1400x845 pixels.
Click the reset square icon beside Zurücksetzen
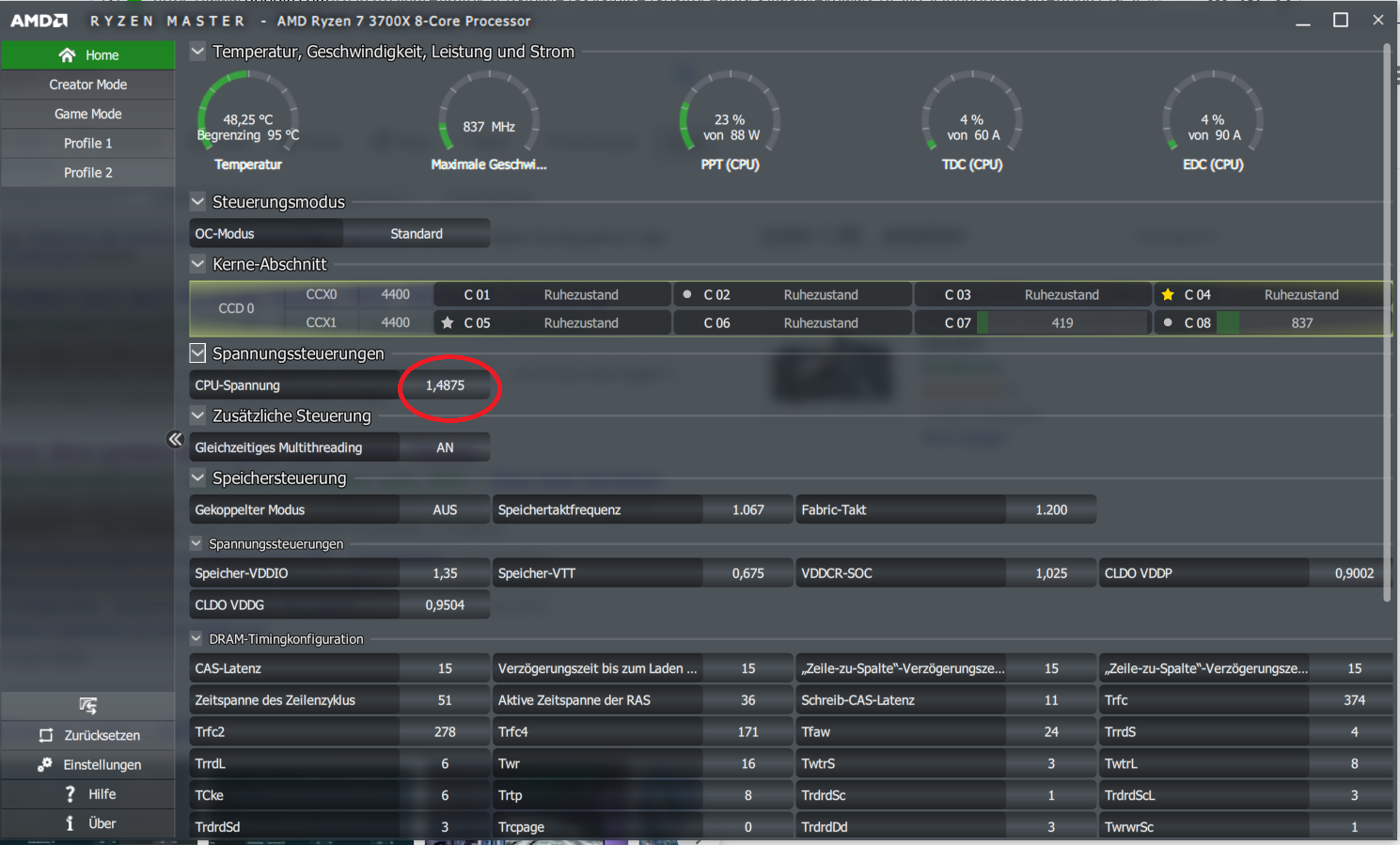pos(46,735)
